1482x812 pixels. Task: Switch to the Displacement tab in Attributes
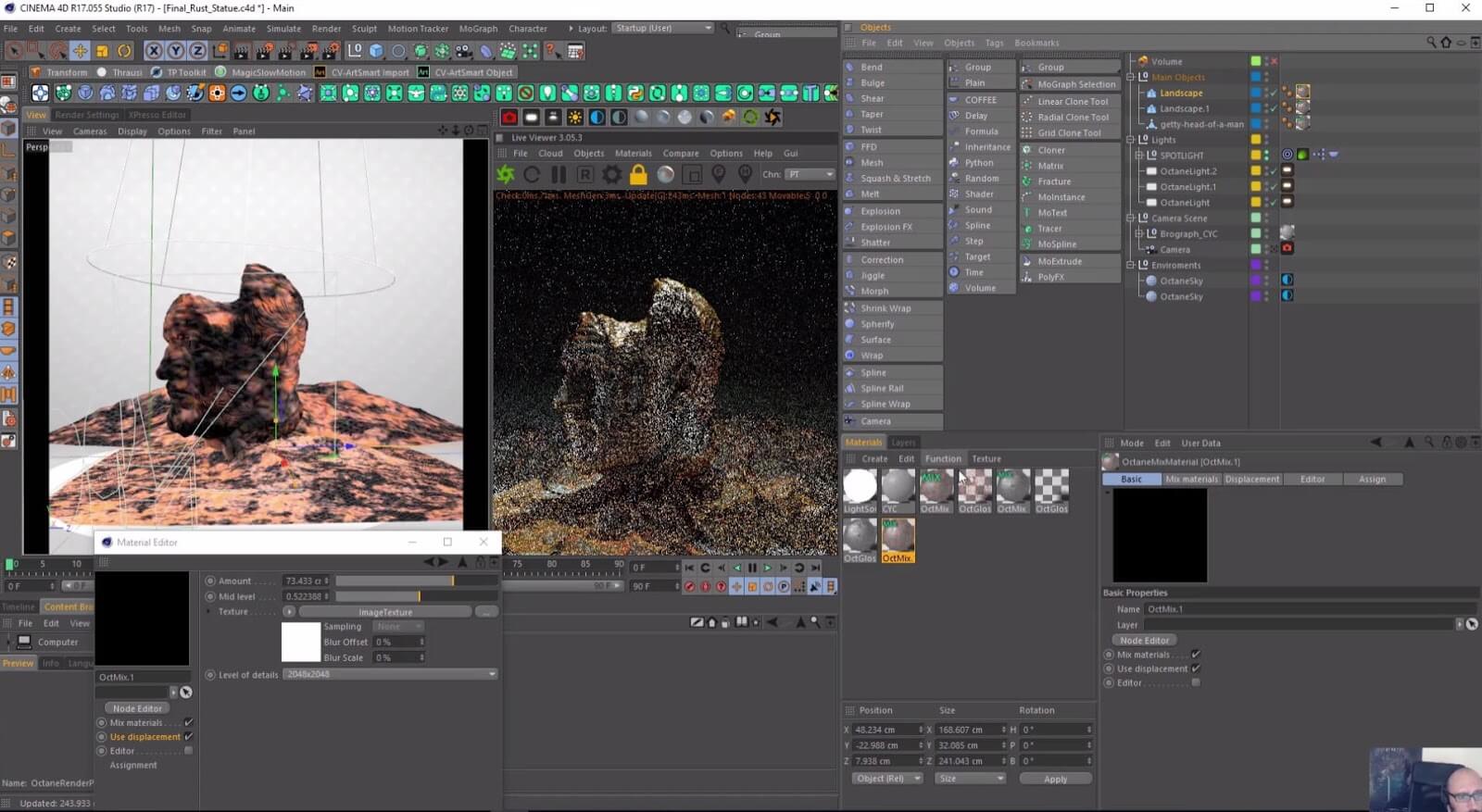tap(1252, 480)
